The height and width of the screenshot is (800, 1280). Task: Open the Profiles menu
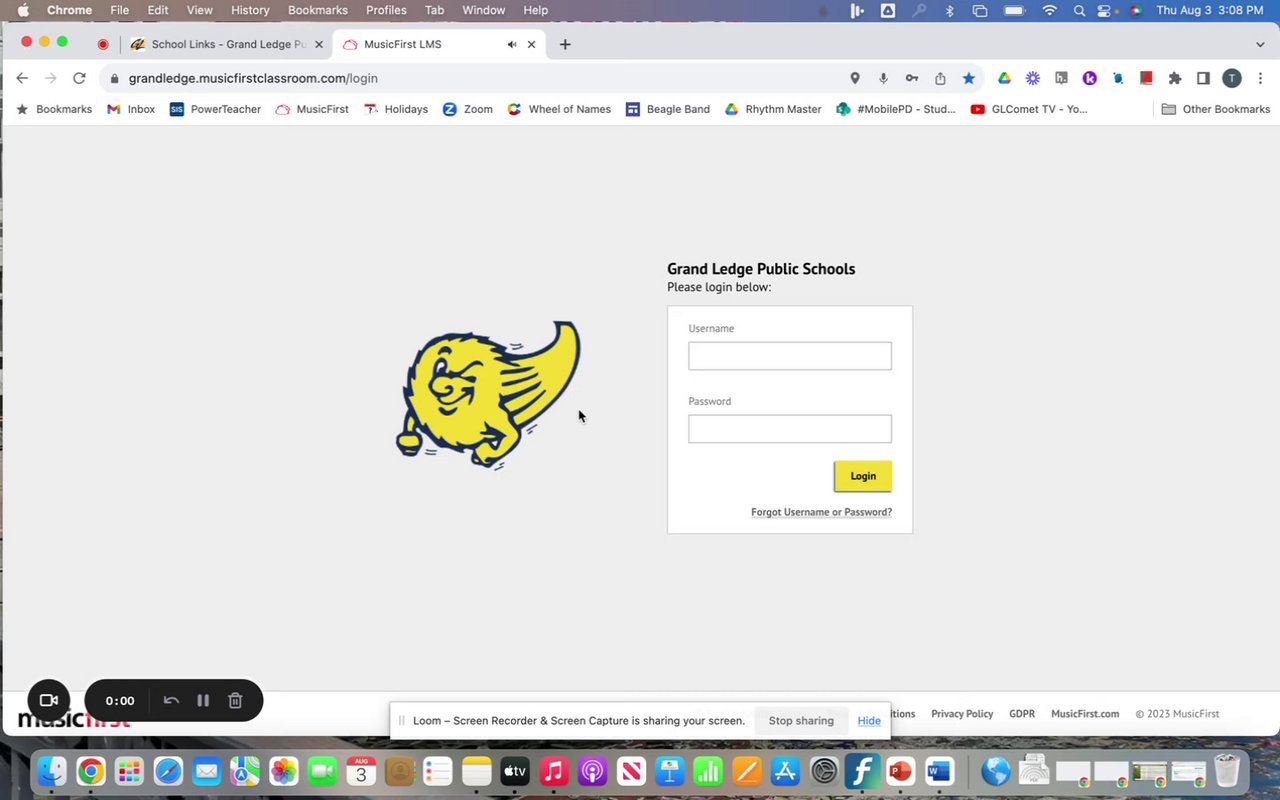tap(386, 10)
